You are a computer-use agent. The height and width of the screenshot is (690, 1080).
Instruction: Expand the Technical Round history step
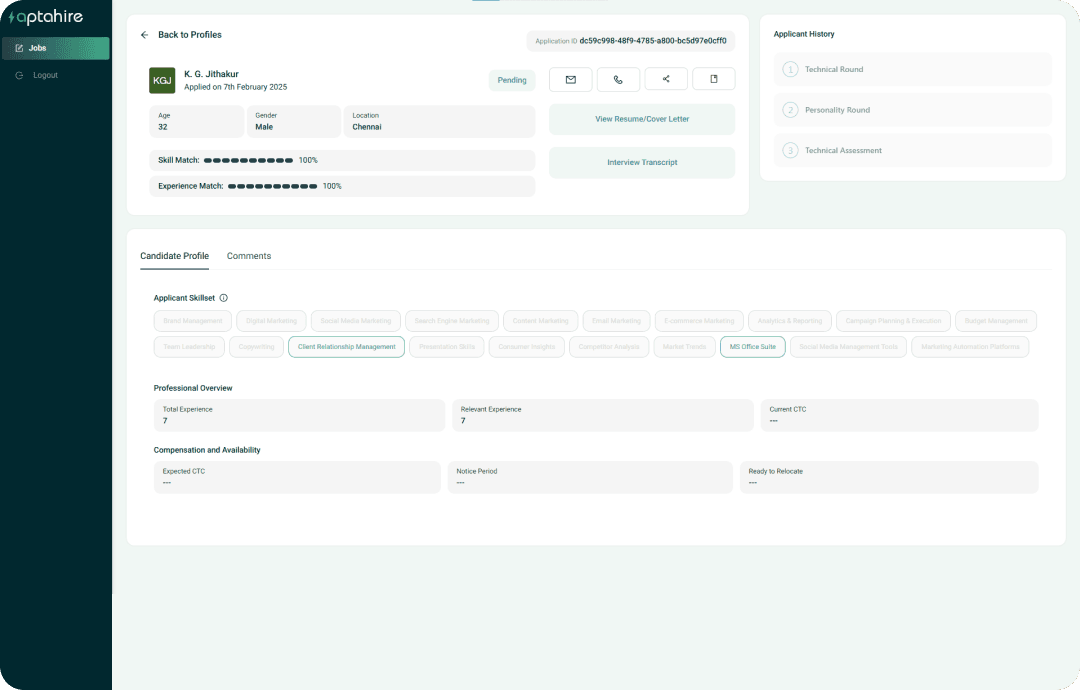pyautogui.click(x=912, y=70)
